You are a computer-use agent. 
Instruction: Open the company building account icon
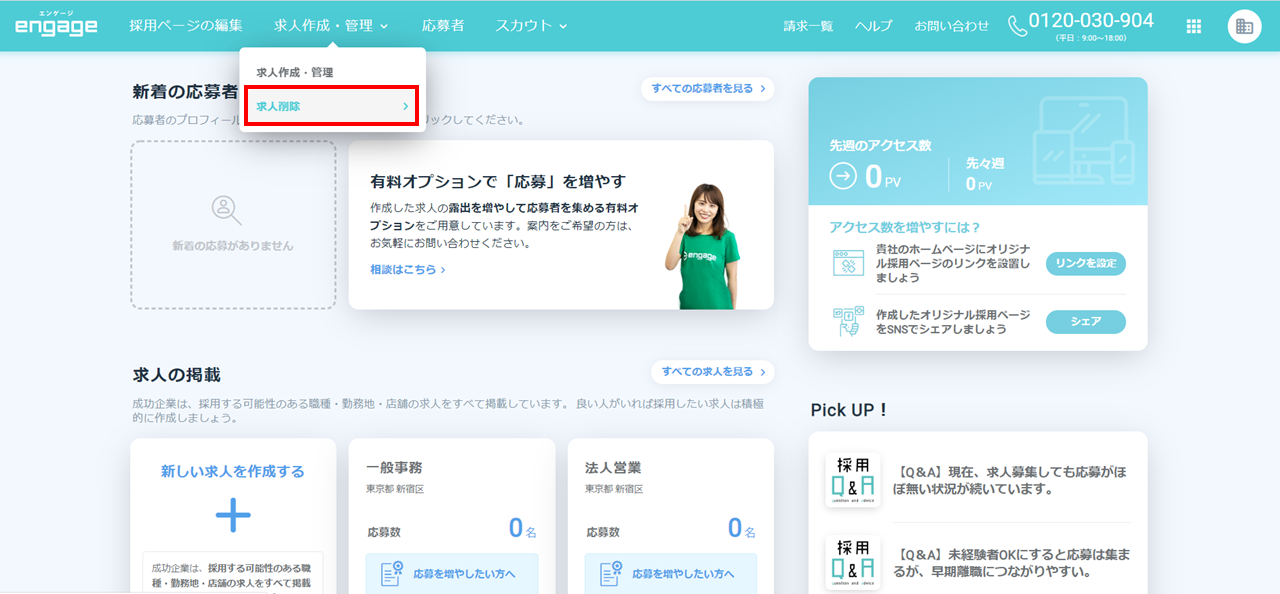point(1244,26)
